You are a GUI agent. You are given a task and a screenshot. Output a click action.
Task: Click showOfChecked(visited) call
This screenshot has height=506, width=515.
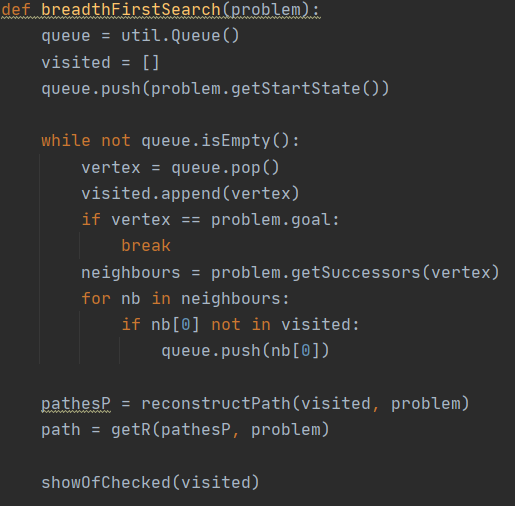coord(150,483)
